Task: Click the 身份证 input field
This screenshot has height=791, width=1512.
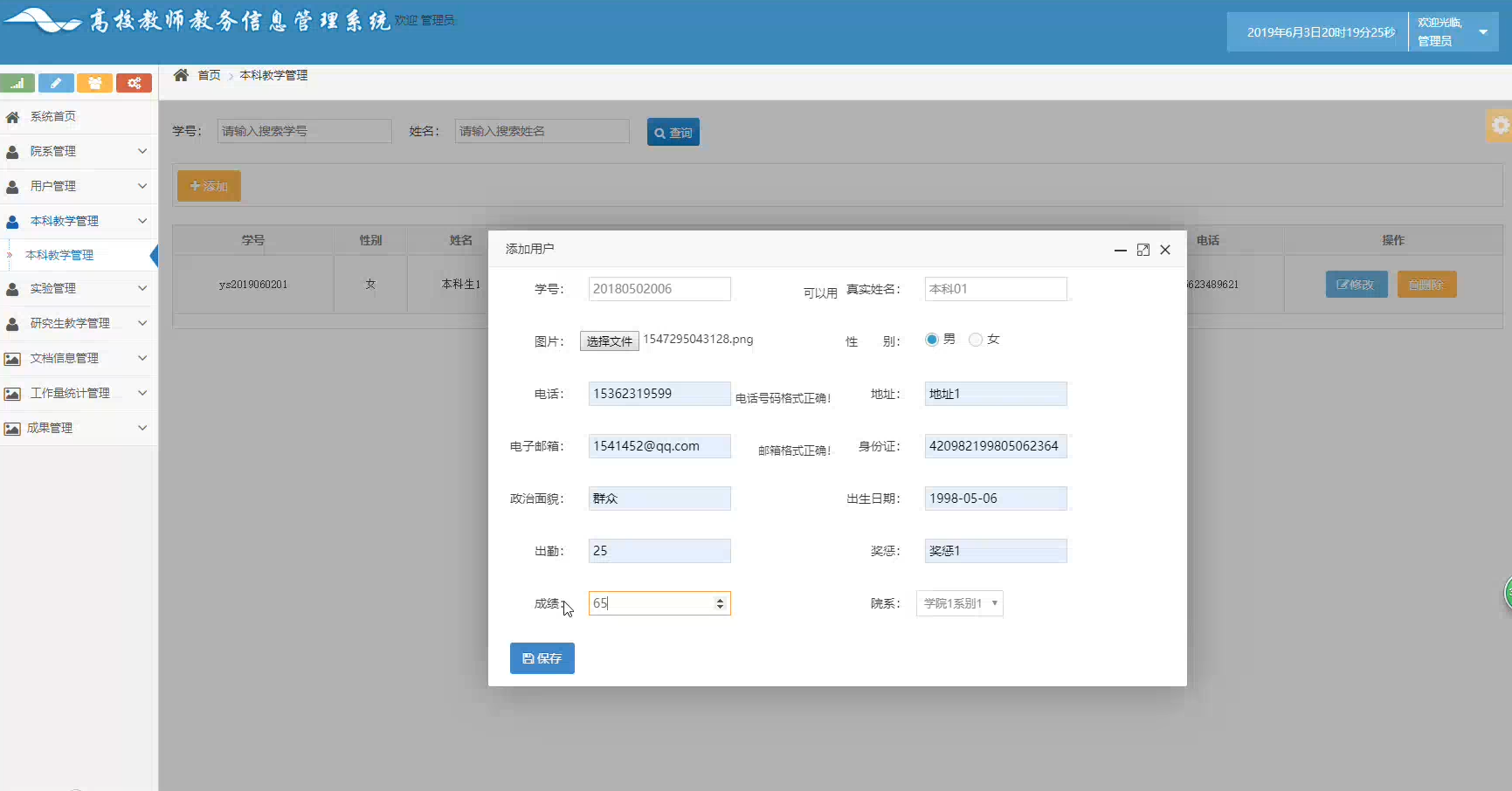Action: (x=996, y=446)
